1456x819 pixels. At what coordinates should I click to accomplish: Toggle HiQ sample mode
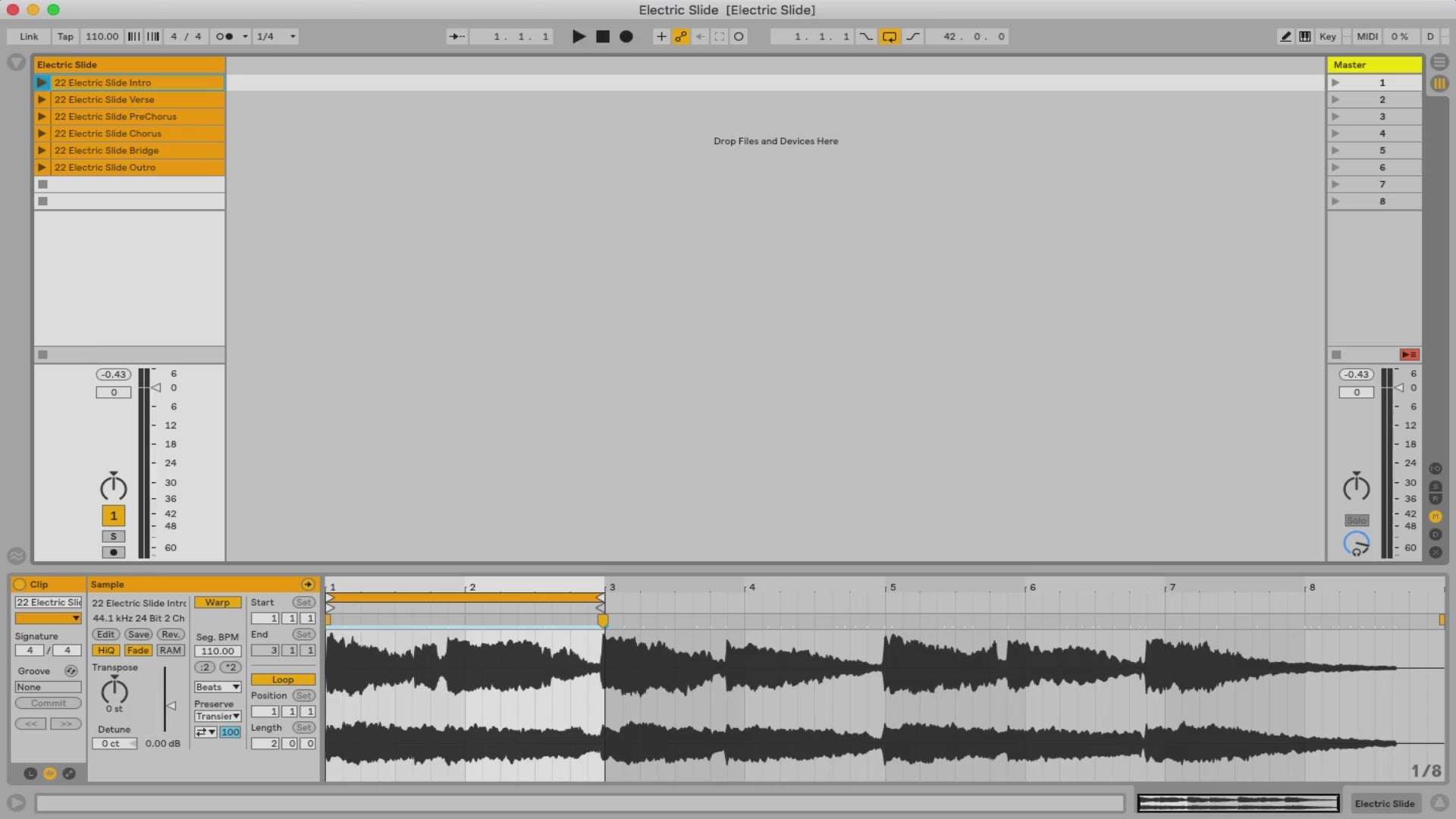click(x=105, y=650)
